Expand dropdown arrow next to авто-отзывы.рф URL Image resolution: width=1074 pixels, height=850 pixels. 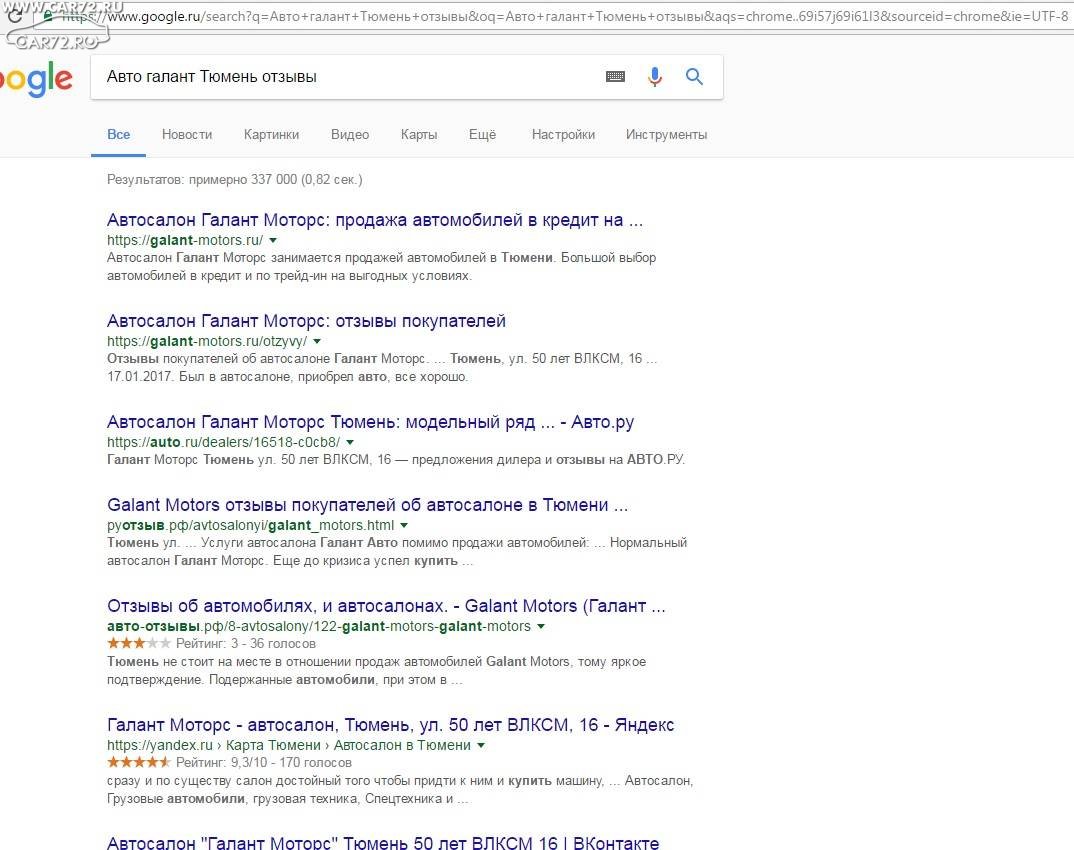click(541, 626)
